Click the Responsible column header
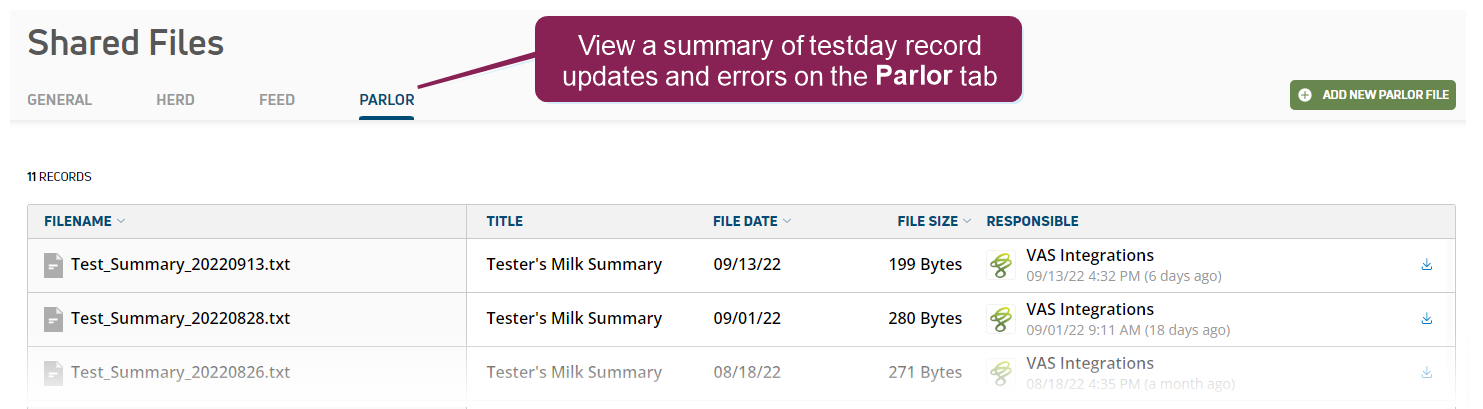 click(1032, 221)
